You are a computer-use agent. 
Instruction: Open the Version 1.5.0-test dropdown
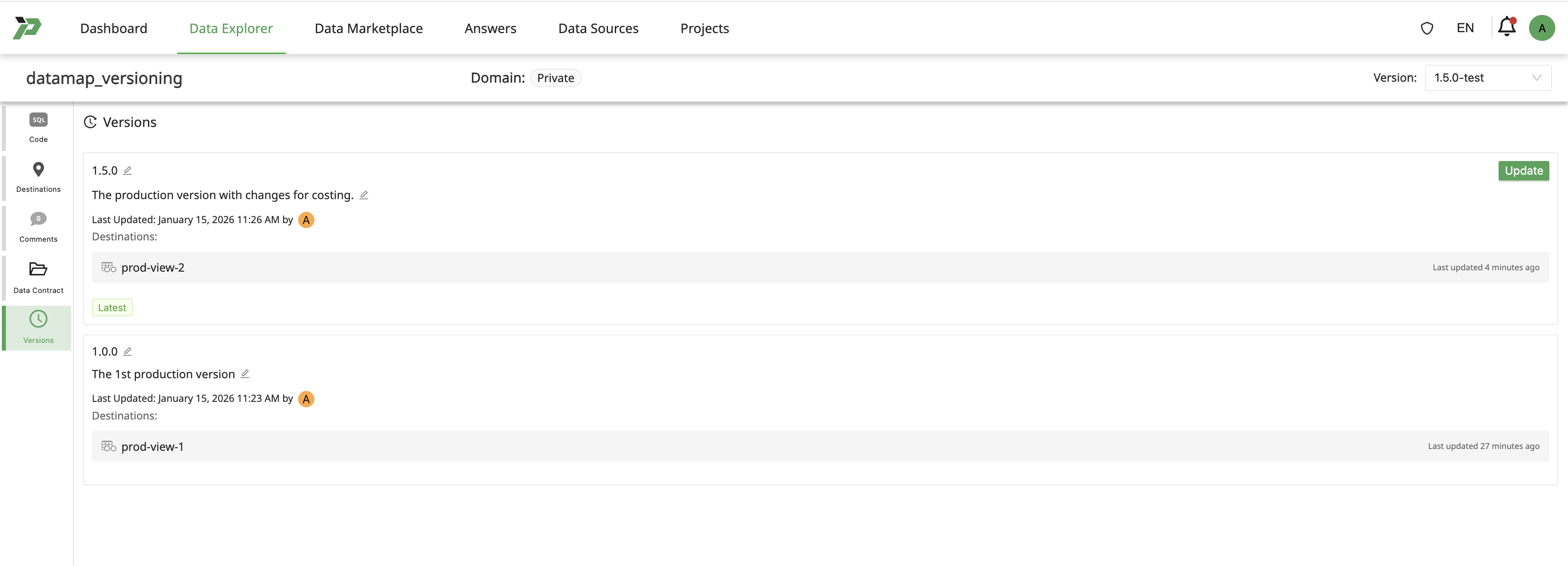[x=1487, y=78]
